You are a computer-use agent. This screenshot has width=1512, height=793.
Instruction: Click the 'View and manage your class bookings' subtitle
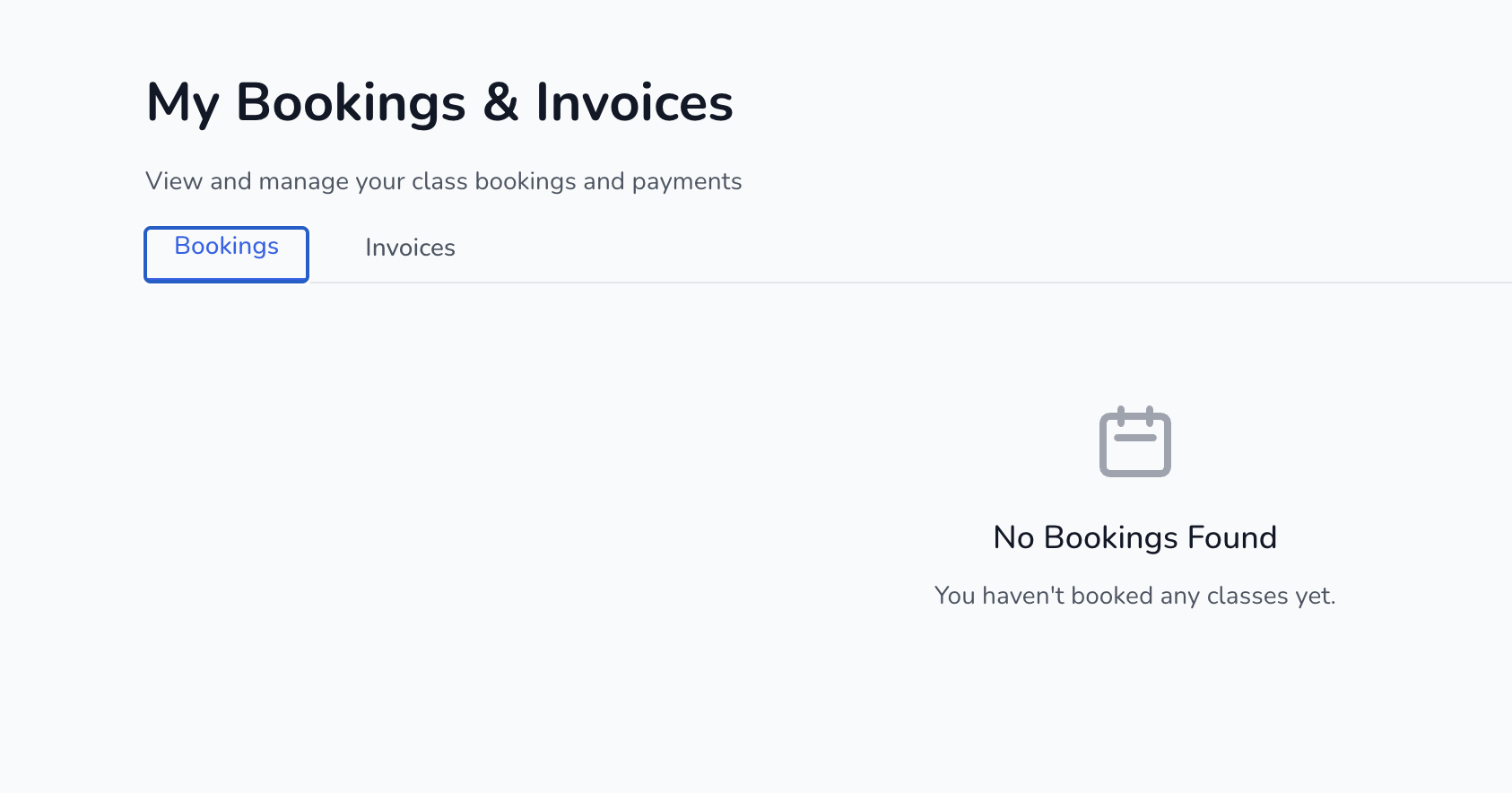coord(443,181)
